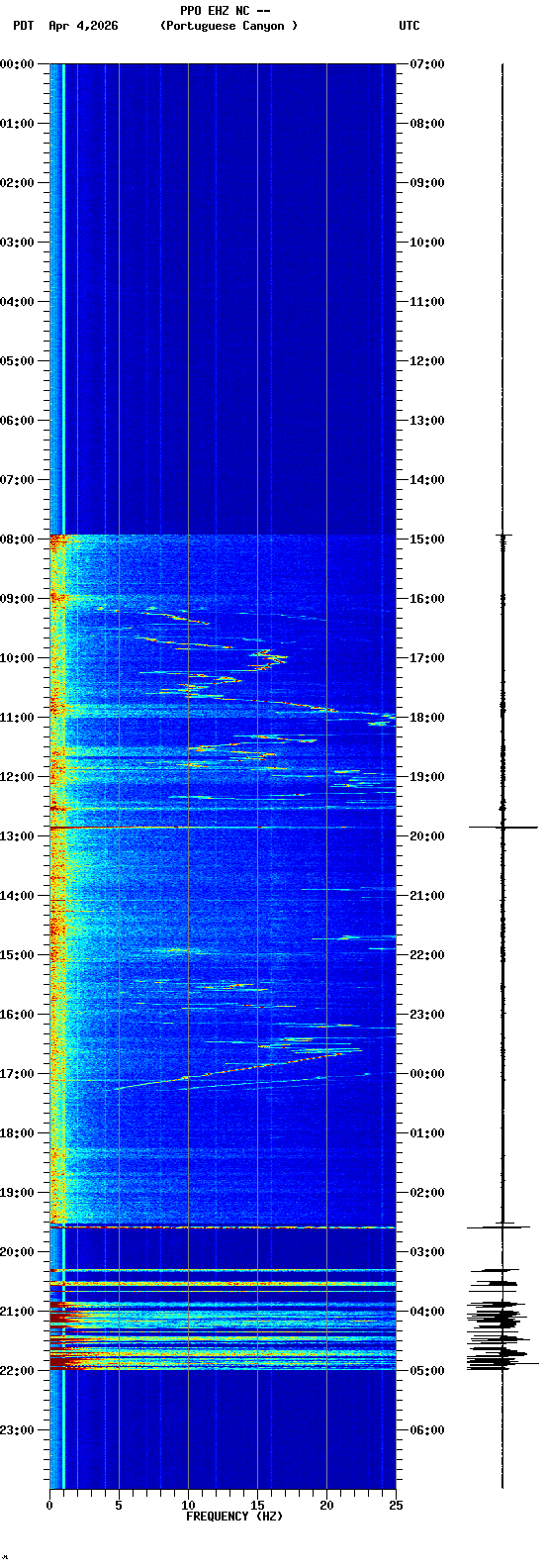546x1568 pixels.
Task: Select the 20:00 tick label on the PDT axis
Action: click(18, 1252)
